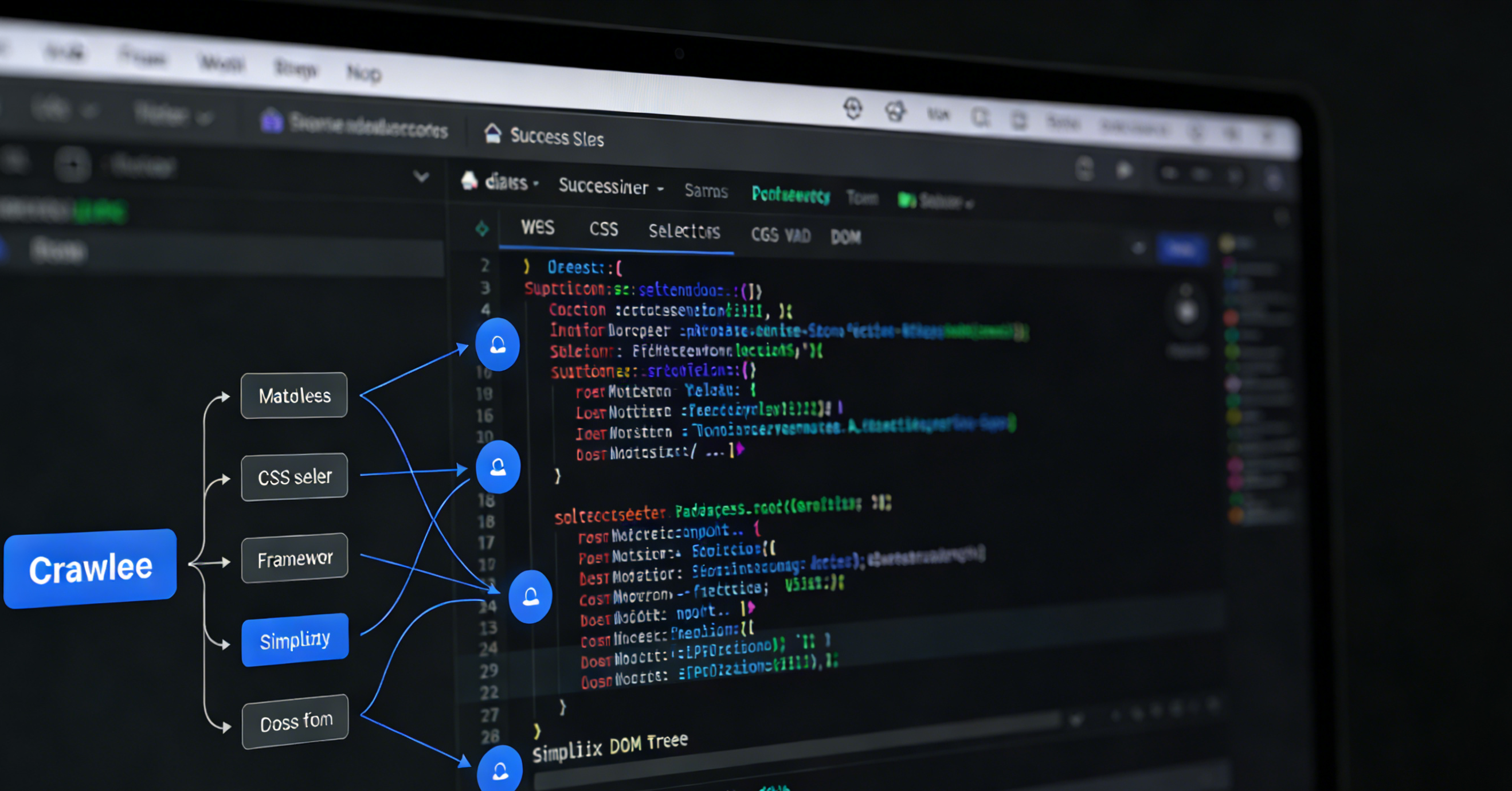The image size is (1512, 791).
Task: Switch to the CSS tab
Action: (x=604, y=229)
